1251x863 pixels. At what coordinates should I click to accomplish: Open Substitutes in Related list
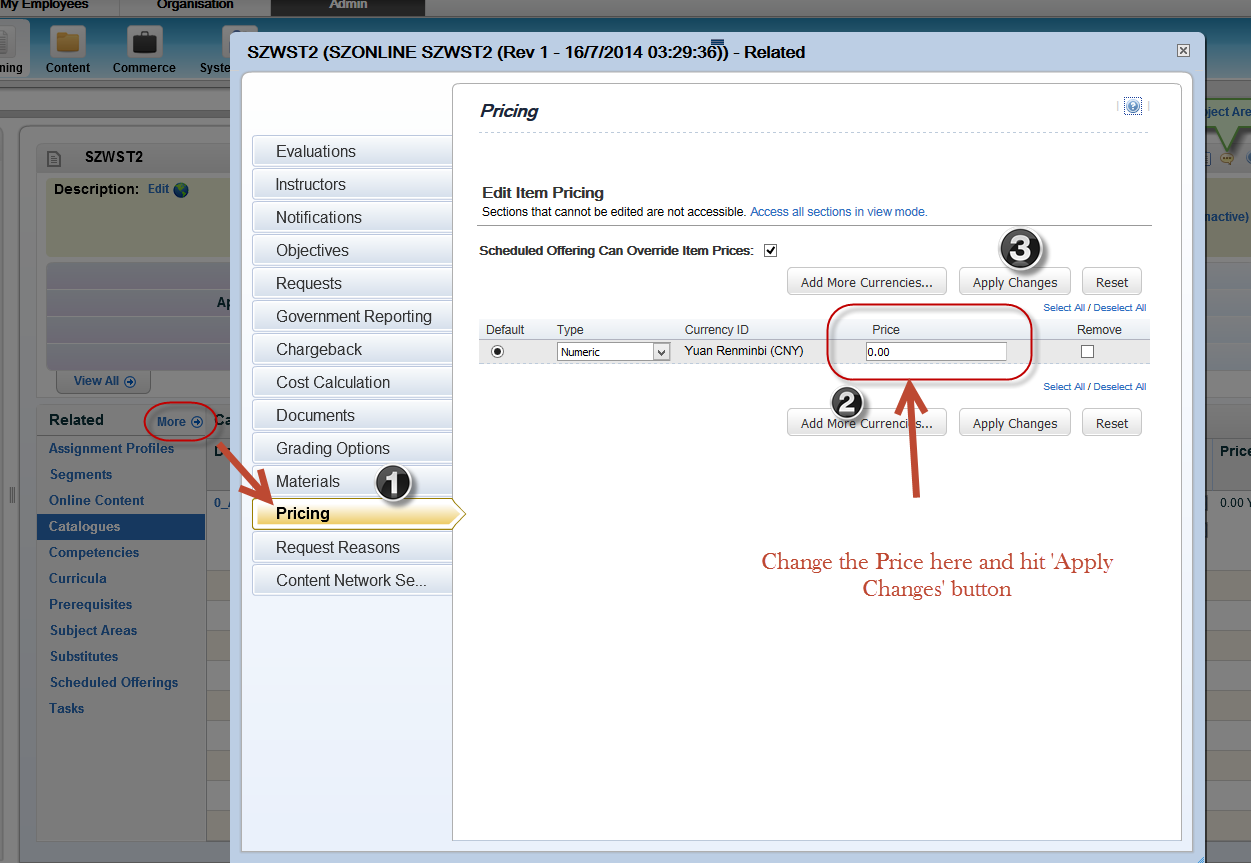(x=84, y=656)
